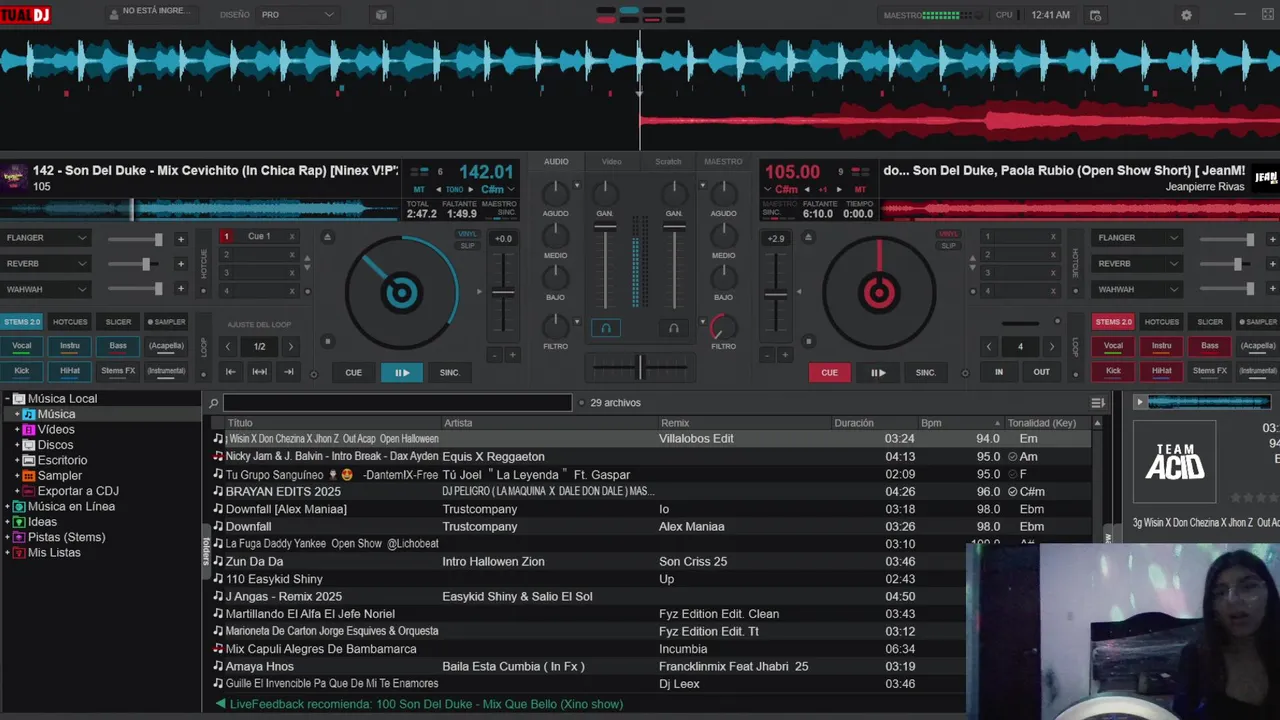This screenshot has width=1280, height=720.
Task: Play or pause the right deck
Action: [x=878, y=372]
